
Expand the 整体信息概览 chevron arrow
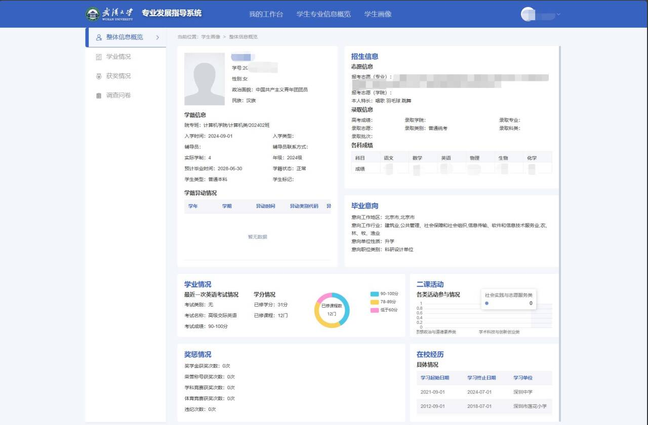click(x=157, y=38)
